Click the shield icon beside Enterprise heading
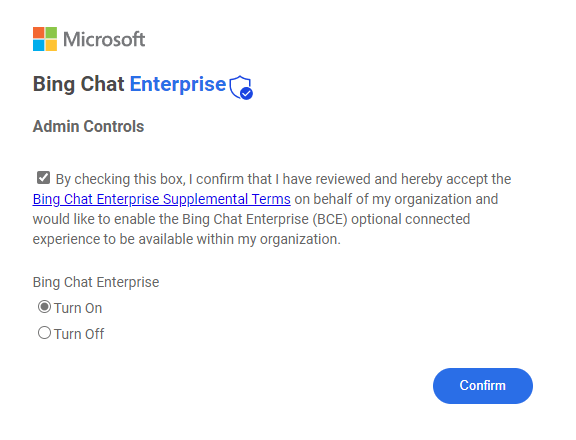576x440 pixels. (x=241, y=87)
